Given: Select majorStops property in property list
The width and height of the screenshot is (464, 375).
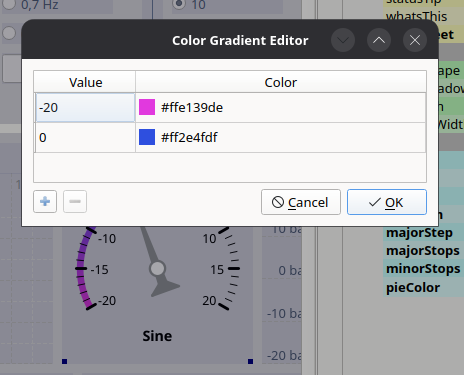Looking at the screenshot, I should coord(423,250).
